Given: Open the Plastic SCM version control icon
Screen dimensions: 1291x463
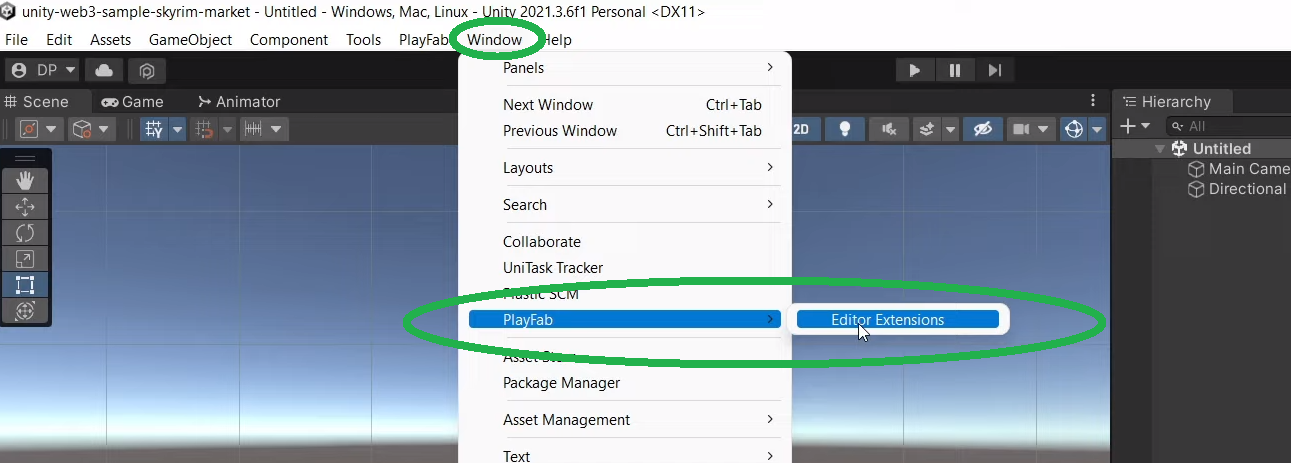Looking at the screenshot, I should click(146, 70).
